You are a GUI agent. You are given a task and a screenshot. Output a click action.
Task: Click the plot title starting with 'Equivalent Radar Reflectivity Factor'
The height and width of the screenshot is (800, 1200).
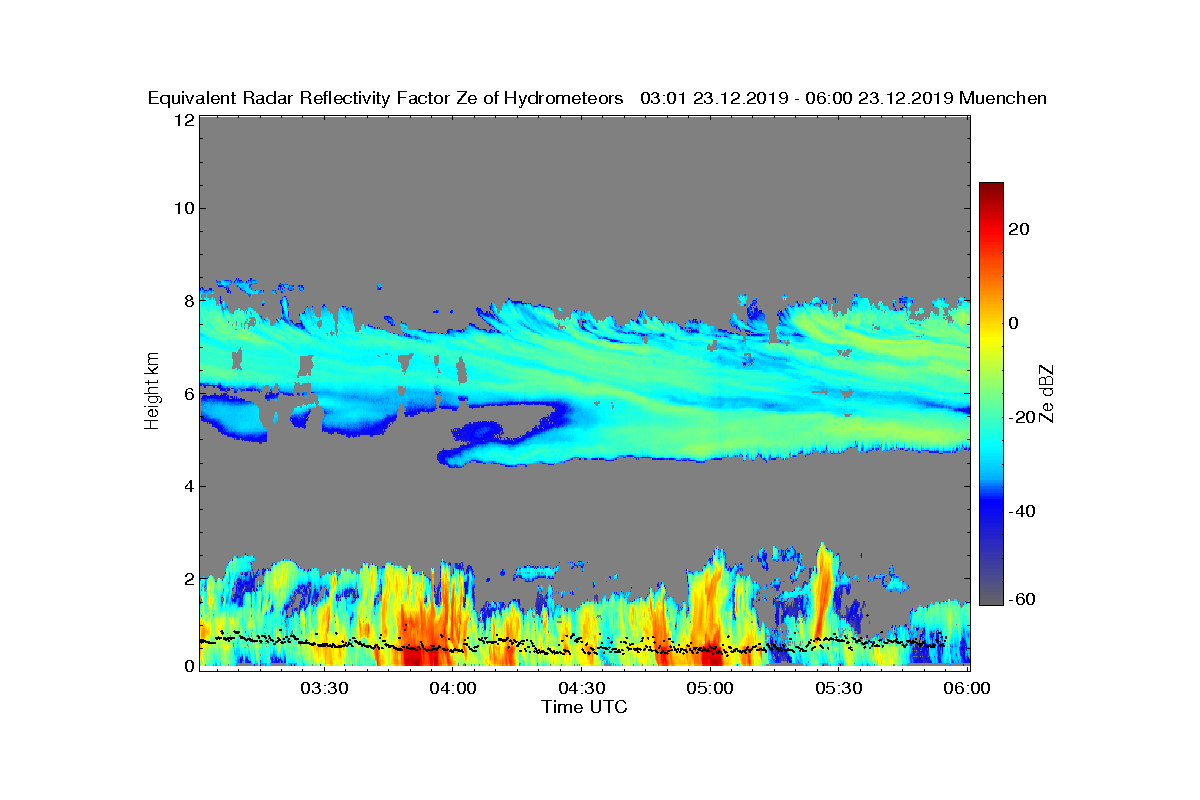(597, 98)
